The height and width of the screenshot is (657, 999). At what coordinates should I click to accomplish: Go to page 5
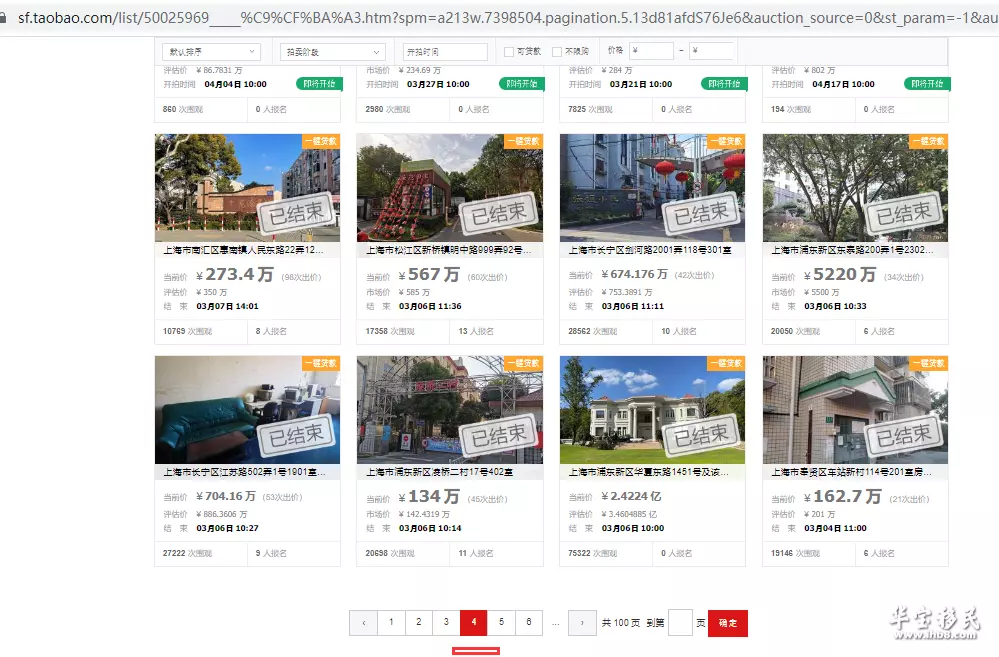tap(501, 623)
